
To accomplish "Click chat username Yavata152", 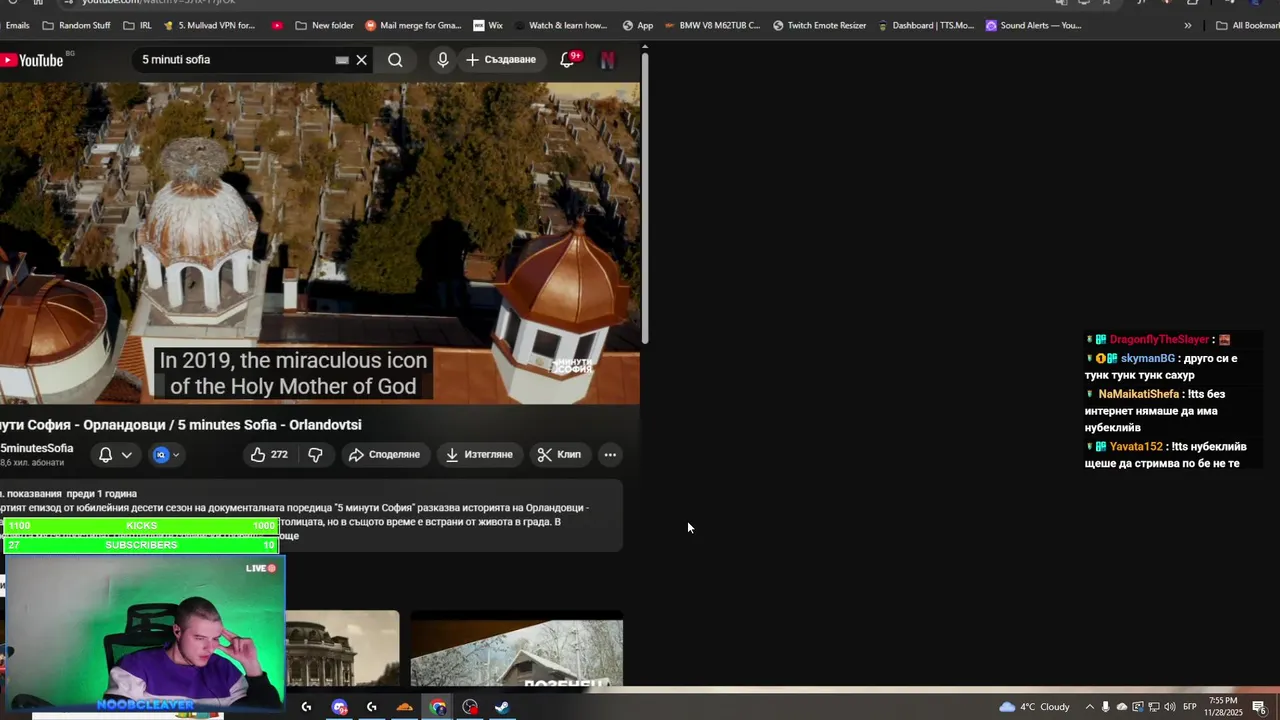I will pyautogui.click(x=1136, y=447).
